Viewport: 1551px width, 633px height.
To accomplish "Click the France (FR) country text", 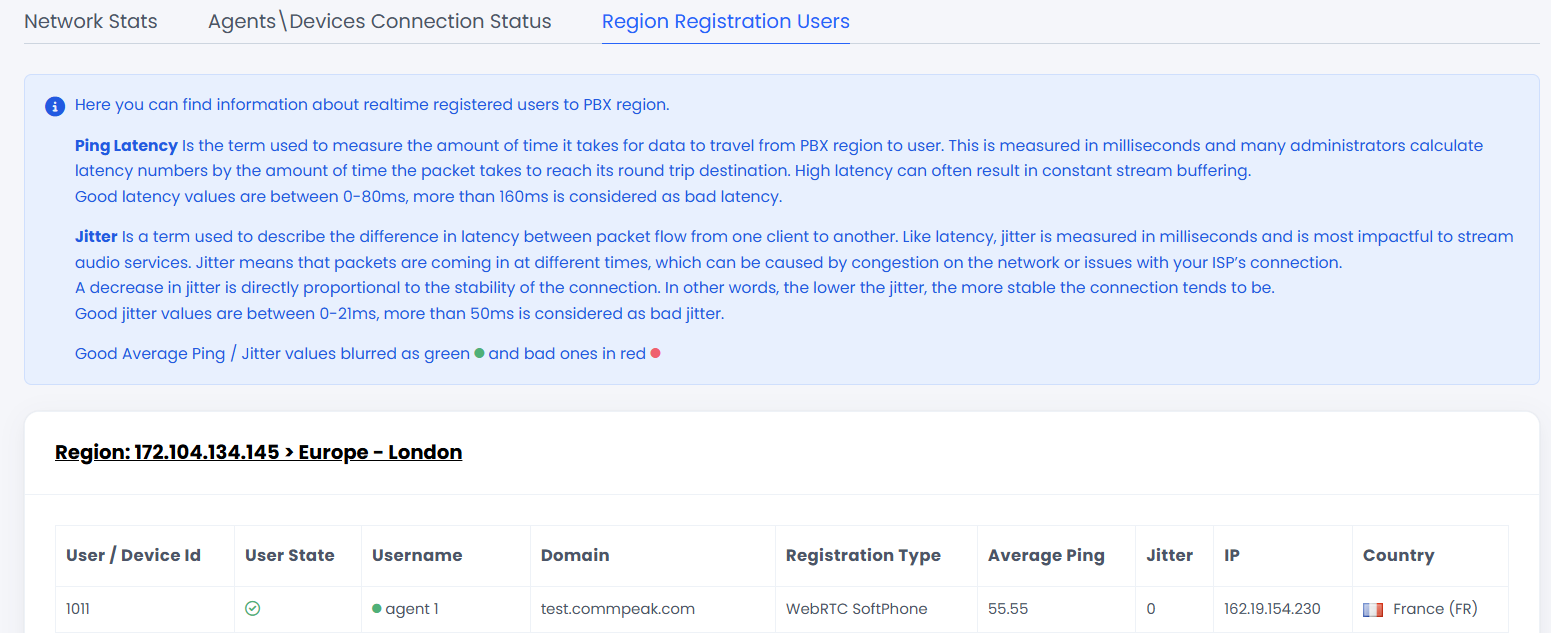I will 1435,608.
